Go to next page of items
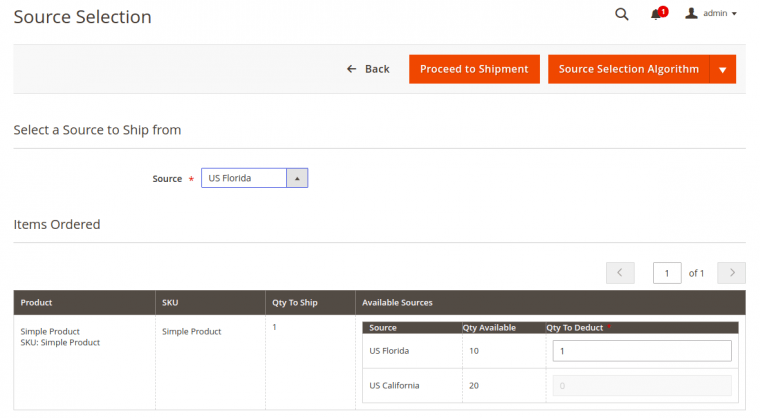The image size is (760, 418). (731, 273)
